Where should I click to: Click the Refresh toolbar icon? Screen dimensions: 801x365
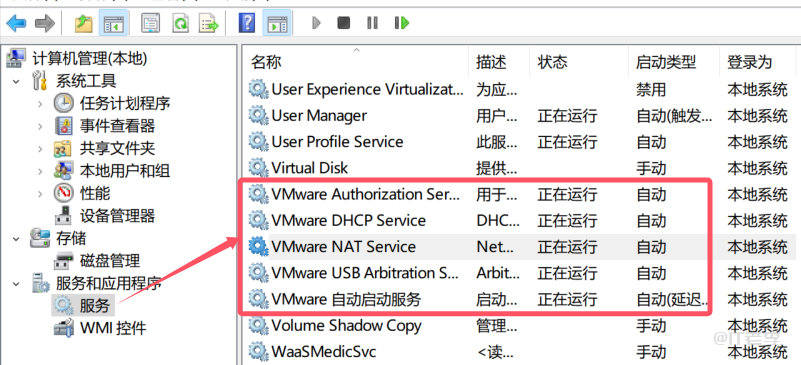click(x=180, y=23)
